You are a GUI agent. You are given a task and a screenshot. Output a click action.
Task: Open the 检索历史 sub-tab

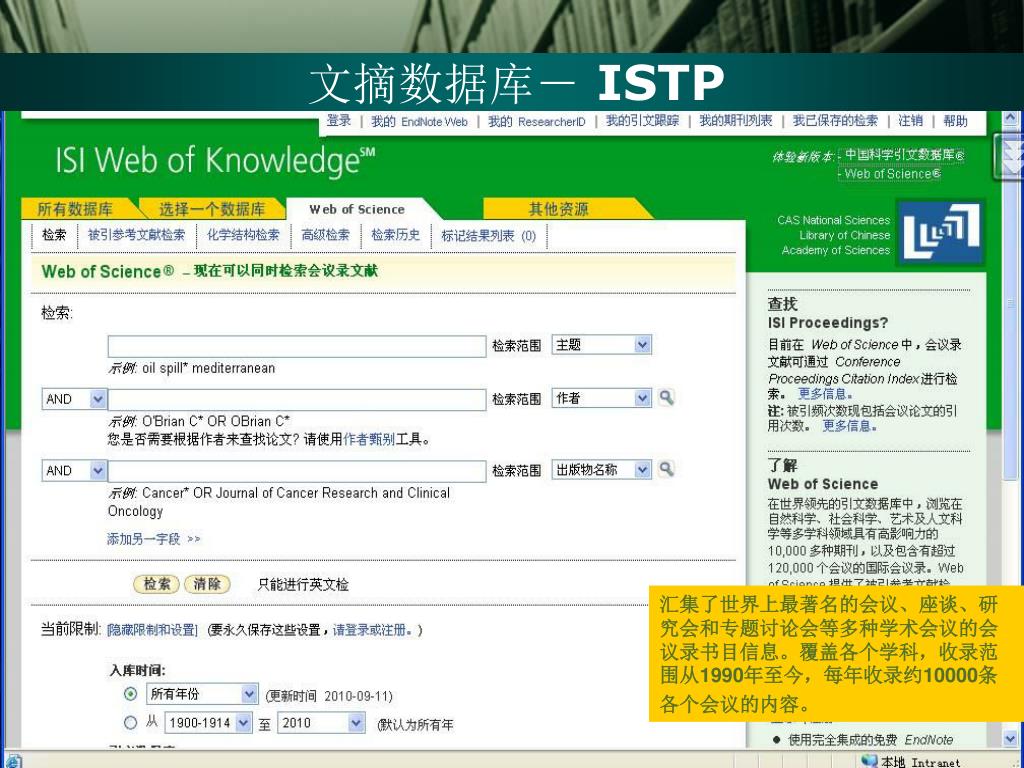395,234
